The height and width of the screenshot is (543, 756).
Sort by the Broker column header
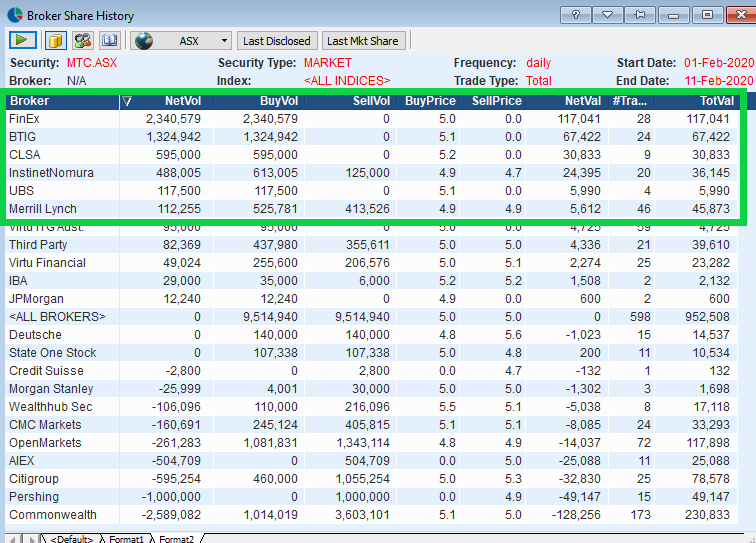(x=63, y=101)
